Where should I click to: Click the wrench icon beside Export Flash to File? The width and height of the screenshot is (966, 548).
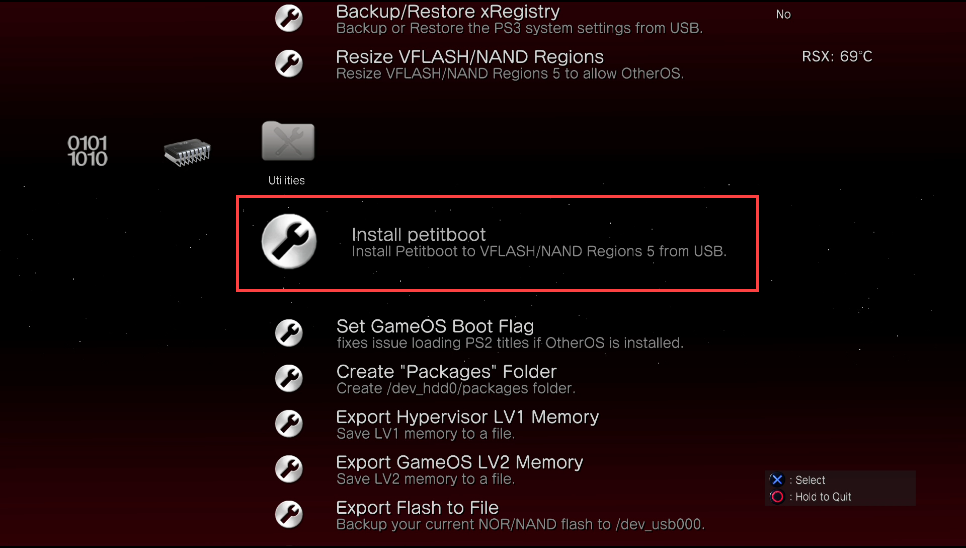click(x=289, y=514)
